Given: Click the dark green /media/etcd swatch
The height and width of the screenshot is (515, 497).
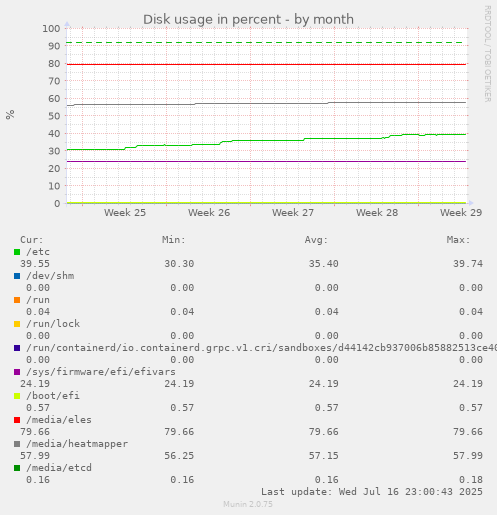Looking at the screenshot, I should pyautogui.click(x=17, y=468).
